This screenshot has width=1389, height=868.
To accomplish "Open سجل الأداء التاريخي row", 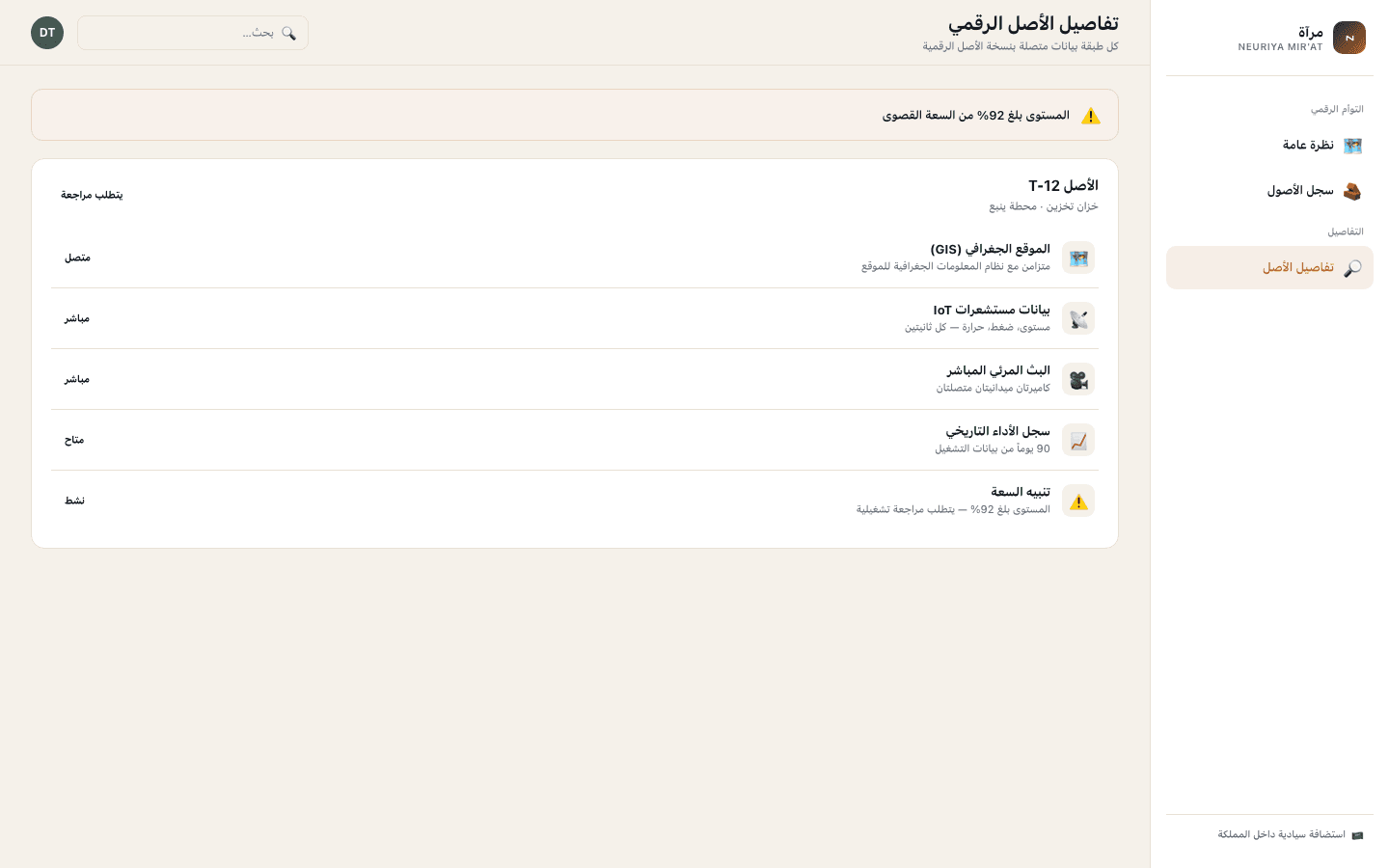I will click(x=575, y=440).
